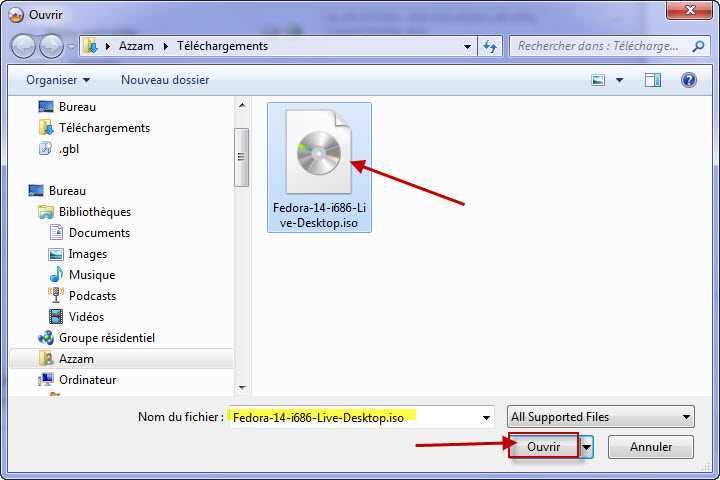Select Téléchargements in the navigation pane

(104, 128)
